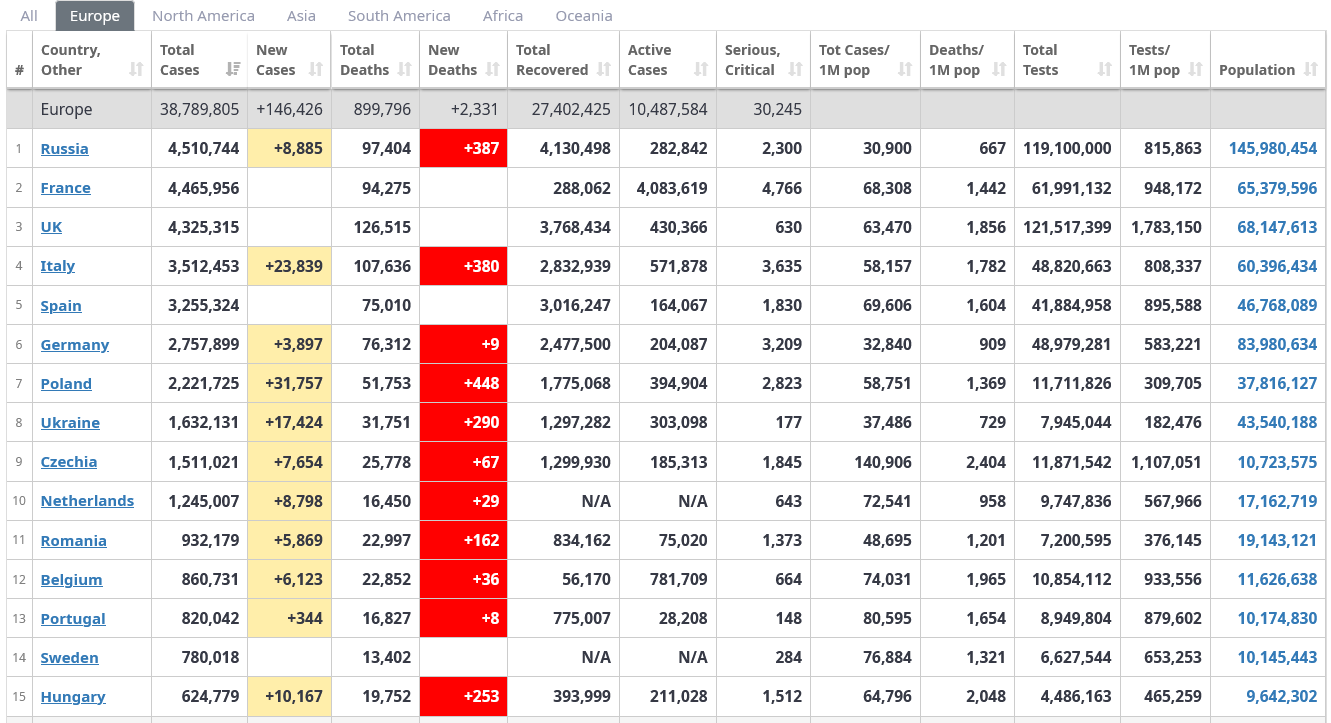Sort by Total Tests arrows icon
The height and width of the screenshot is (723, 1331).
click(x=1104, y=70)
